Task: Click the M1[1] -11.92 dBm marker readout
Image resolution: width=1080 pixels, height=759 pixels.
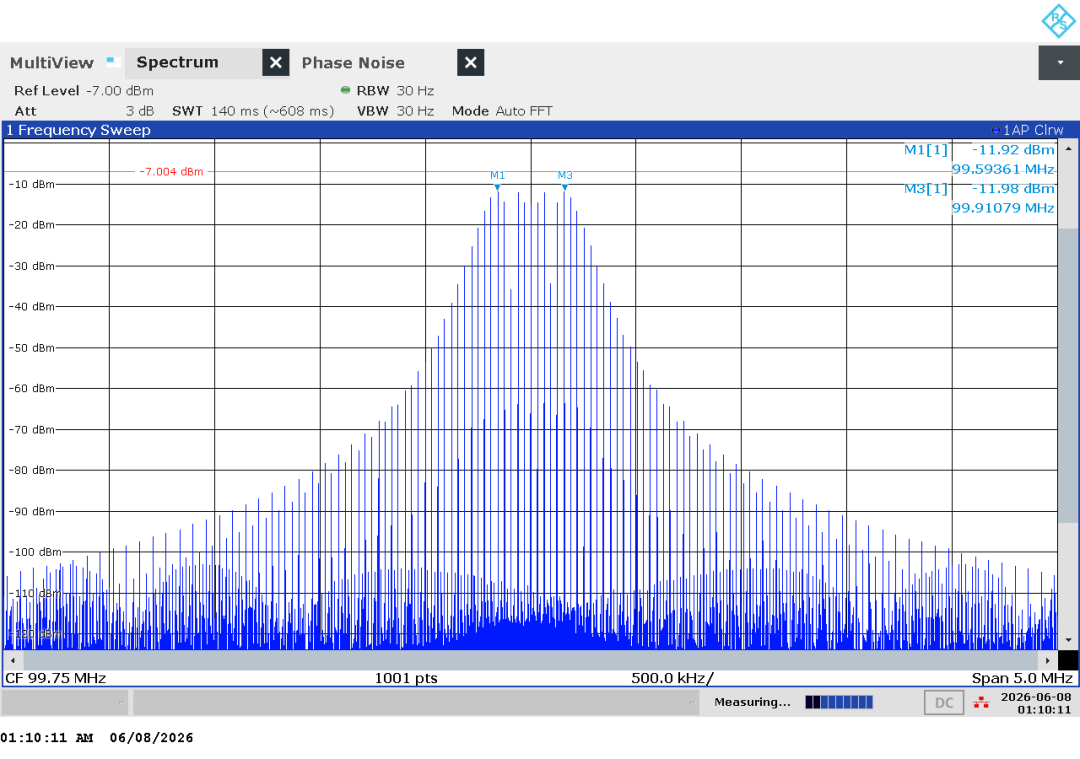Action: pos(979,150)
